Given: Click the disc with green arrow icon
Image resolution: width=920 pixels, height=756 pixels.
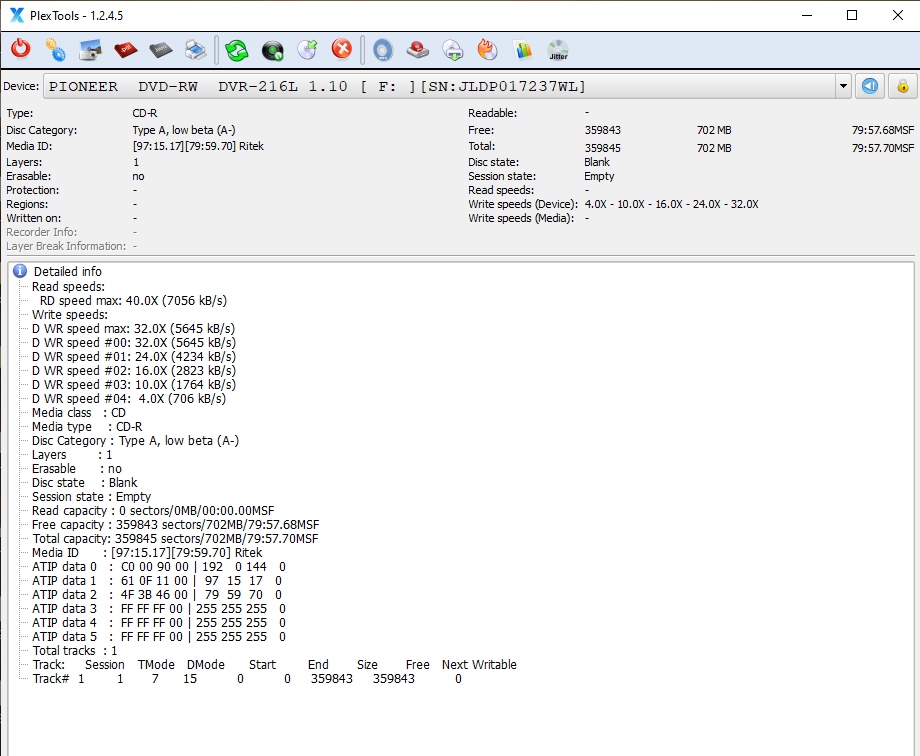Looking at the screenshot, I should 307,49.
